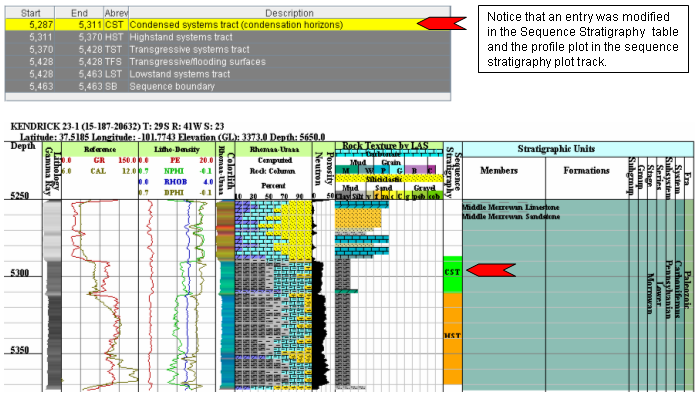Click the Stratigraphic Units track header

(556, 149)
